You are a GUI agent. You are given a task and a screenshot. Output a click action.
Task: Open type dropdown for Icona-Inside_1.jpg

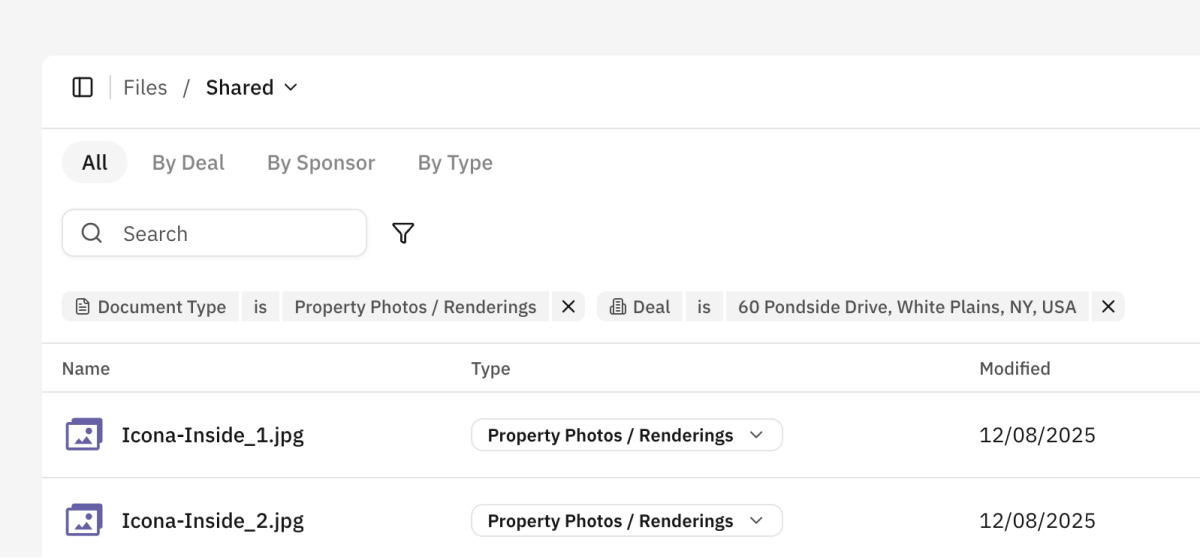pos(756,435)
